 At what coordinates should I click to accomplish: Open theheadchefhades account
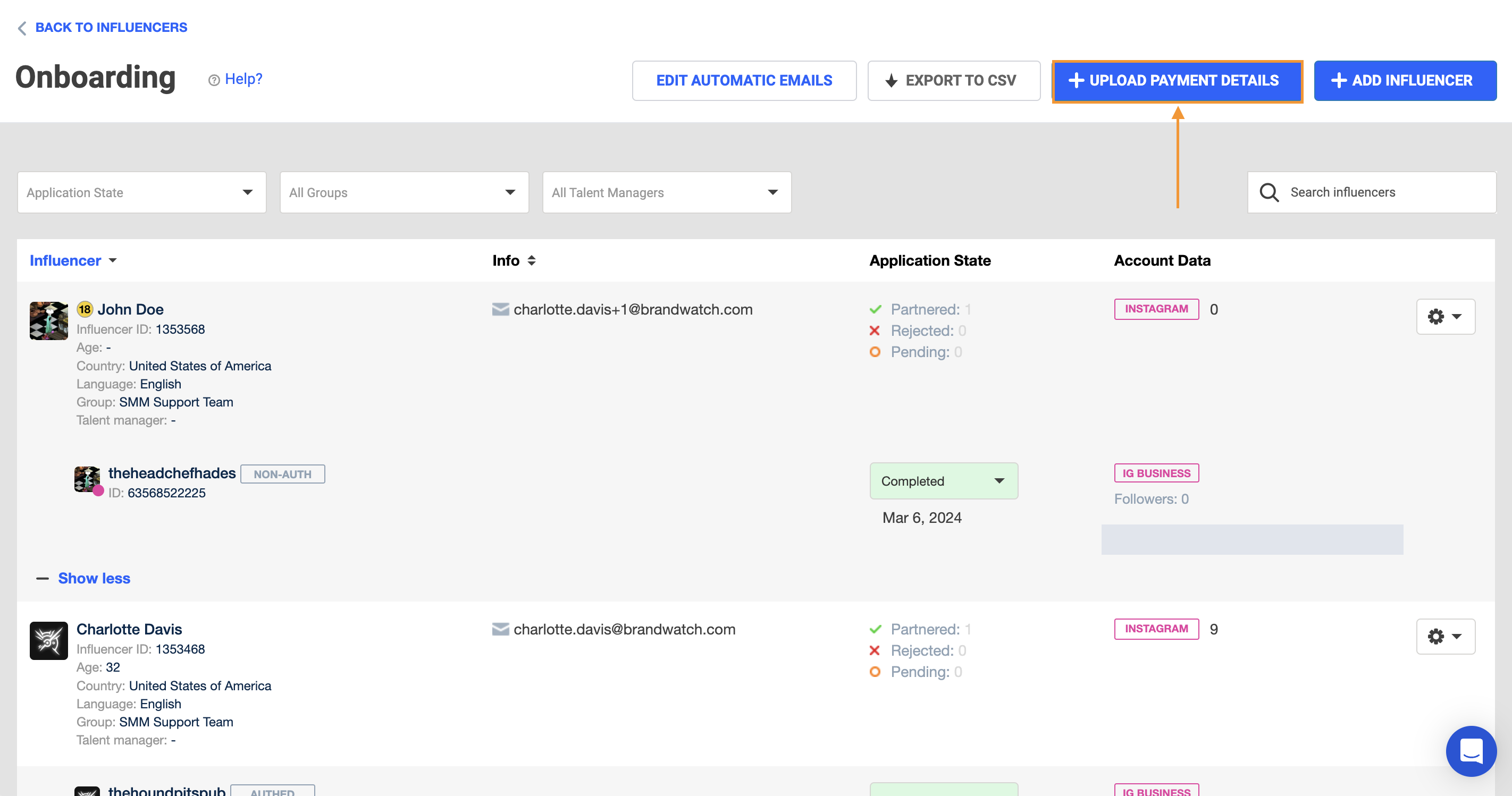pos(172,473)
